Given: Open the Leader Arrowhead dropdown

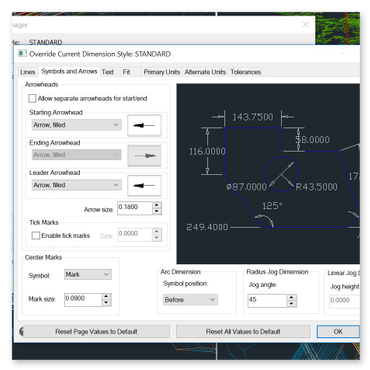Looking at the screenshot, I should [x=77, y=185].
